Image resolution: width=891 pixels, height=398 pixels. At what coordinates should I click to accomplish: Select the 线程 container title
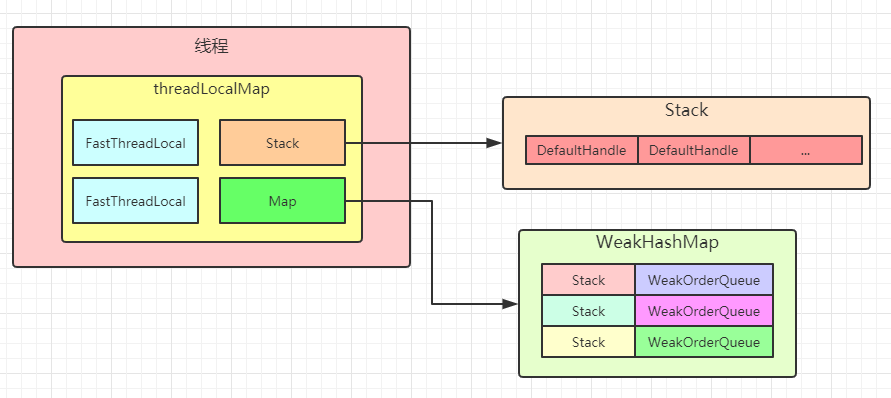(x=211, y=46)
